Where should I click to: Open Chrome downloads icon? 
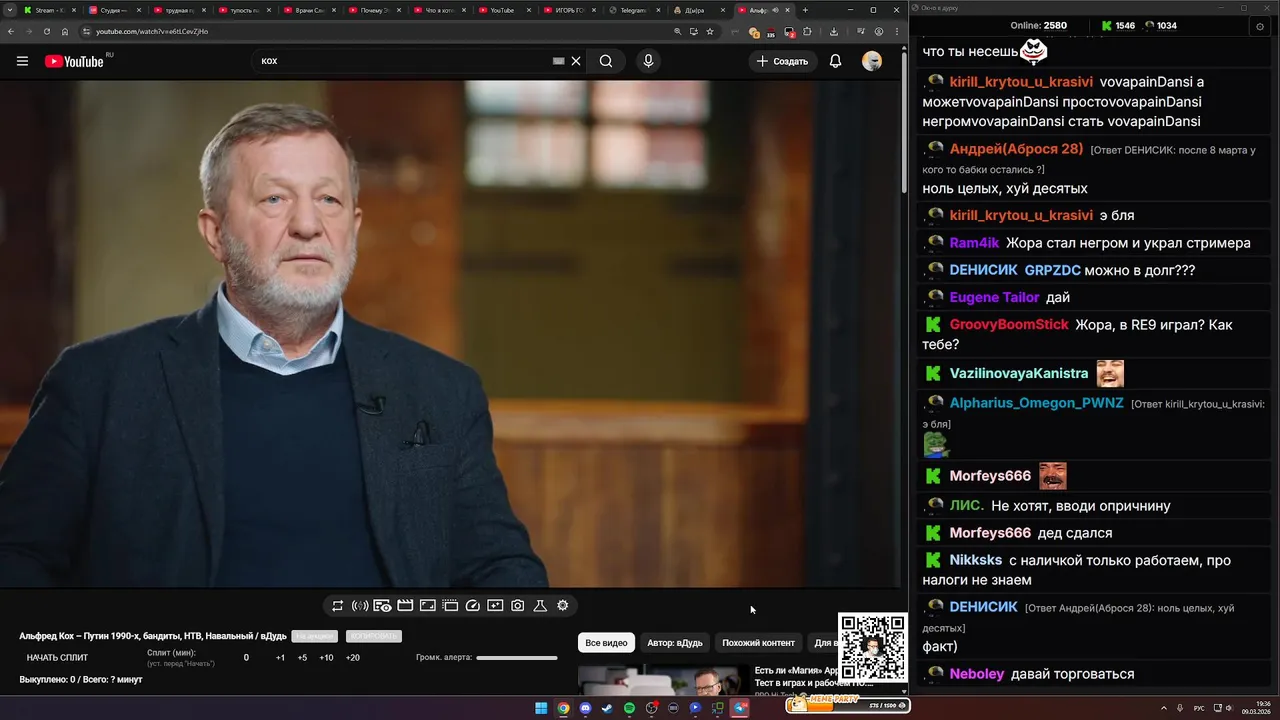(834, 31)
